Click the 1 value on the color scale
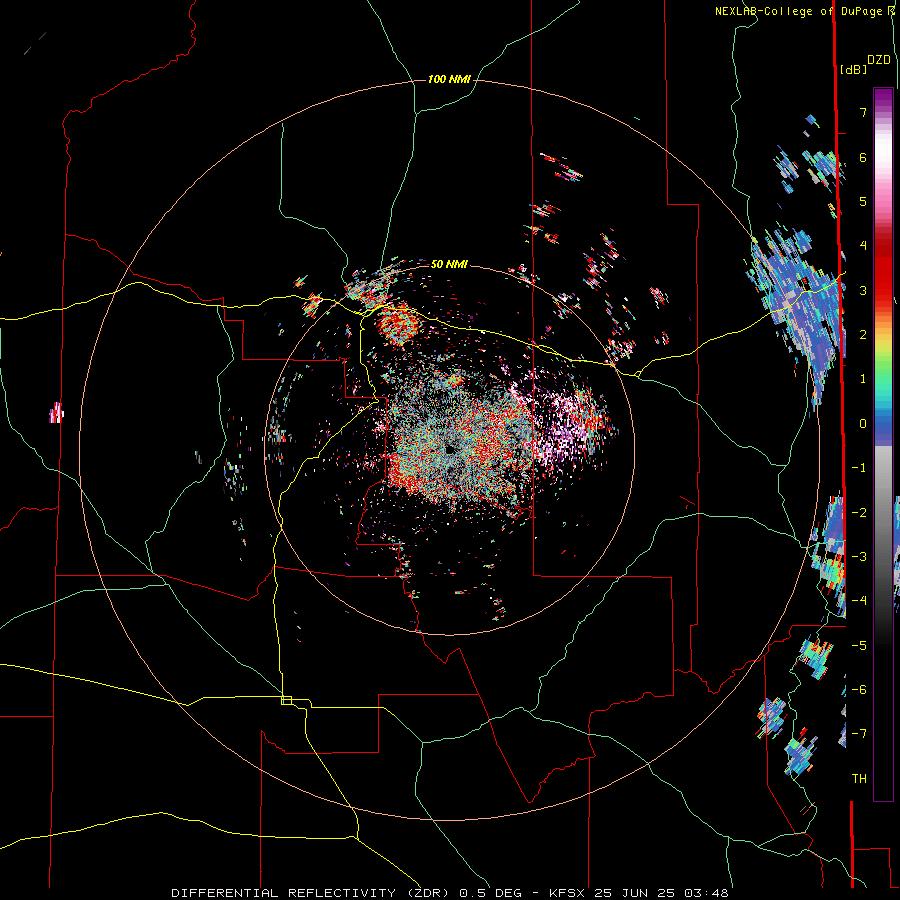The width and height of the screenshot is (900, 900). pos(863,379)
